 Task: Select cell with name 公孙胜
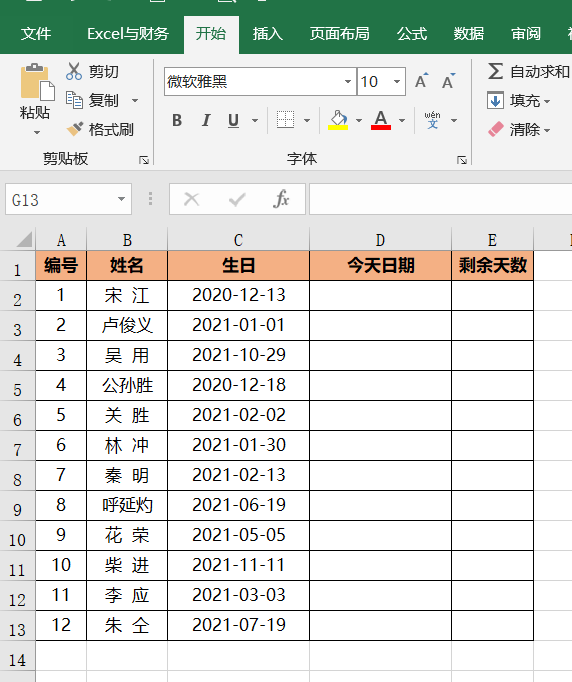click(127, 385)
